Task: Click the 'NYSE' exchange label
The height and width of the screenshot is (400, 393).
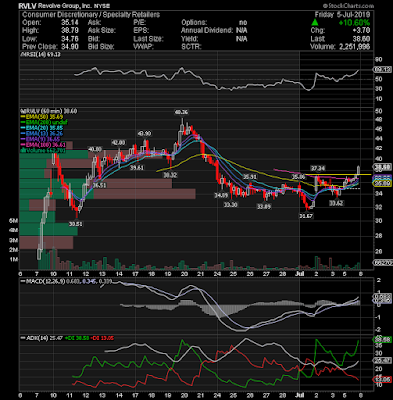Action: coord(102,6)
